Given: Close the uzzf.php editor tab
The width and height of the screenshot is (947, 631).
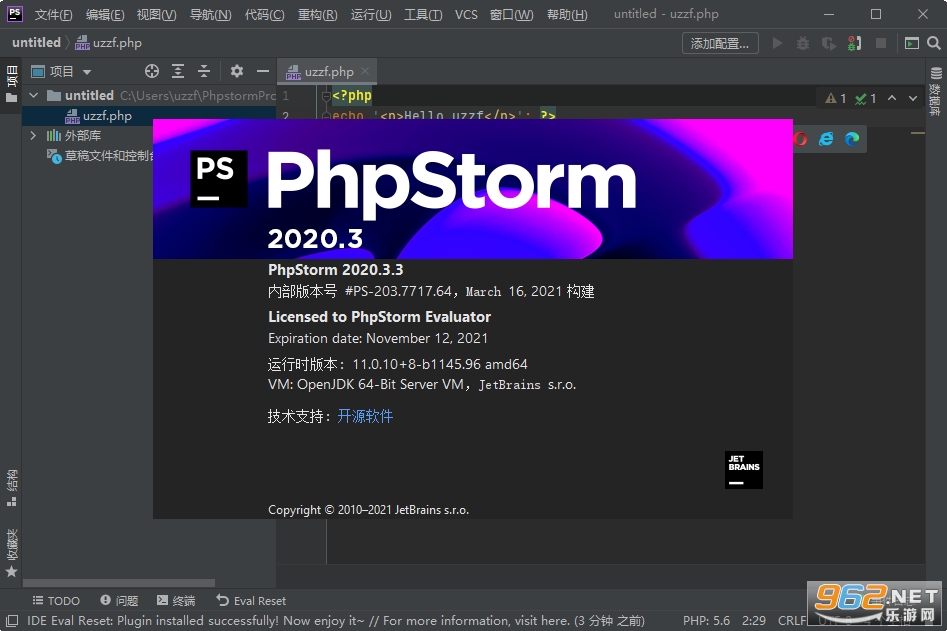Looking at the screenshot, I should coord(365,71).
